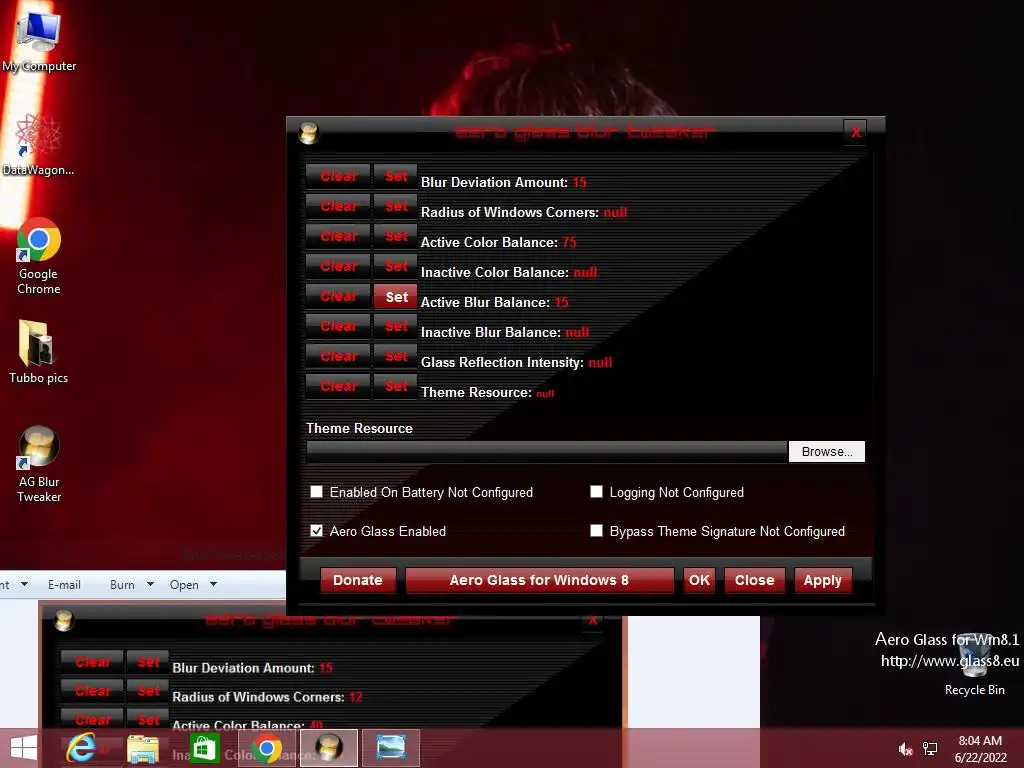Toggle Enabled On Battery checkbox

coord(317,492)
